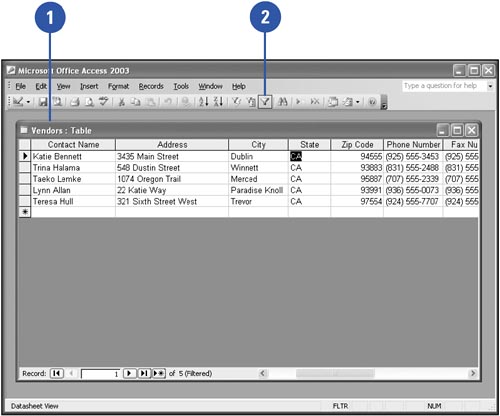Open the Window menu
The image size is (500, 416).
point(210,86)
